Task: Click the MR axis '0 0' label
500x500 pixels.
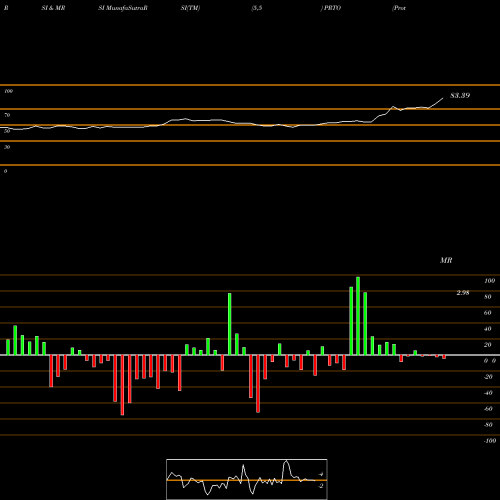Action: 490,361
